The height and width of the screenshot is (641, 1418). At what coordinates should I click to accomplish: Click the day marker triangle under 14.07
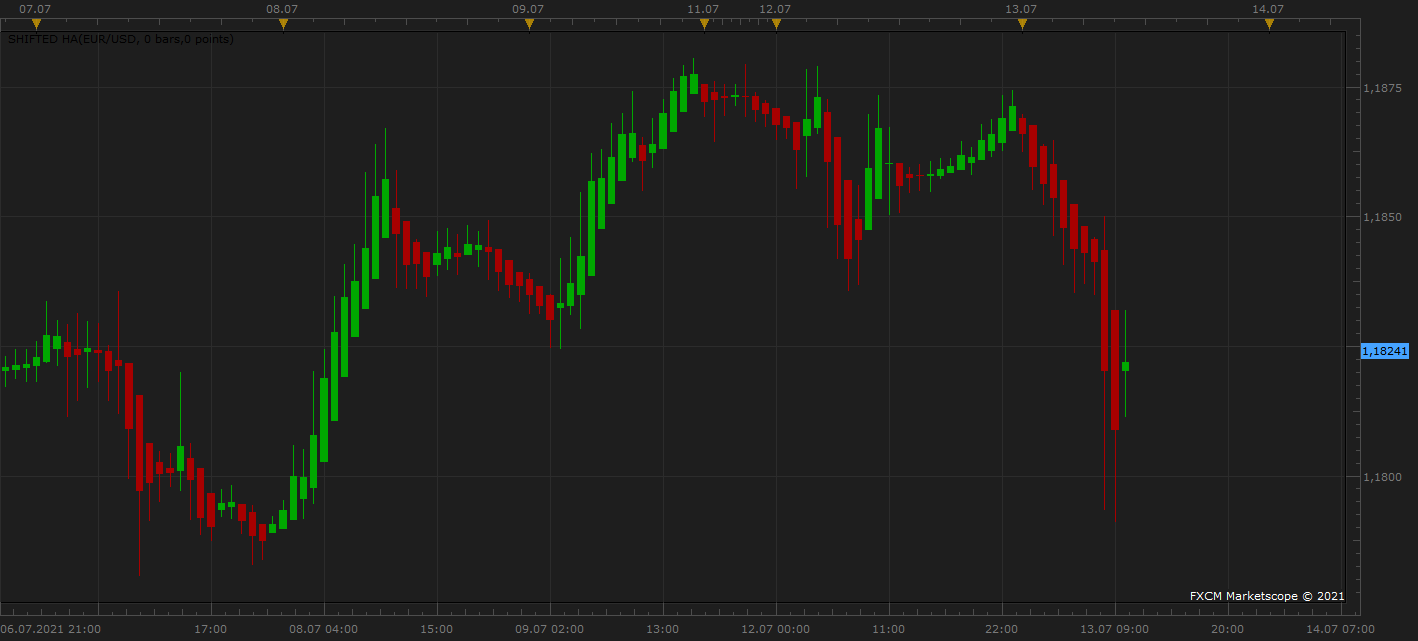point(1269,24)
